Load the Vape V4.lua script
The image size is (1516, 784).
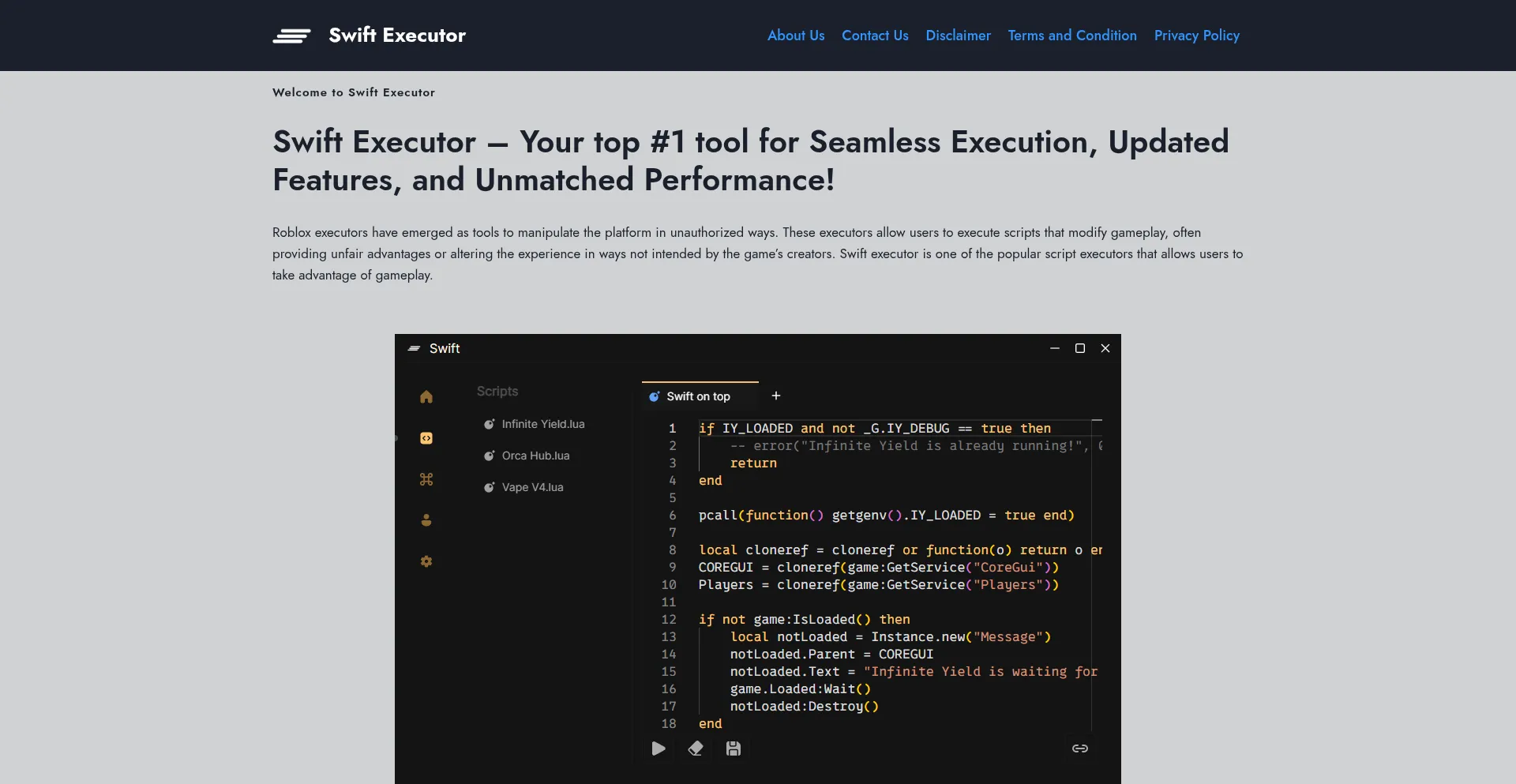click(x=532, y=487)
